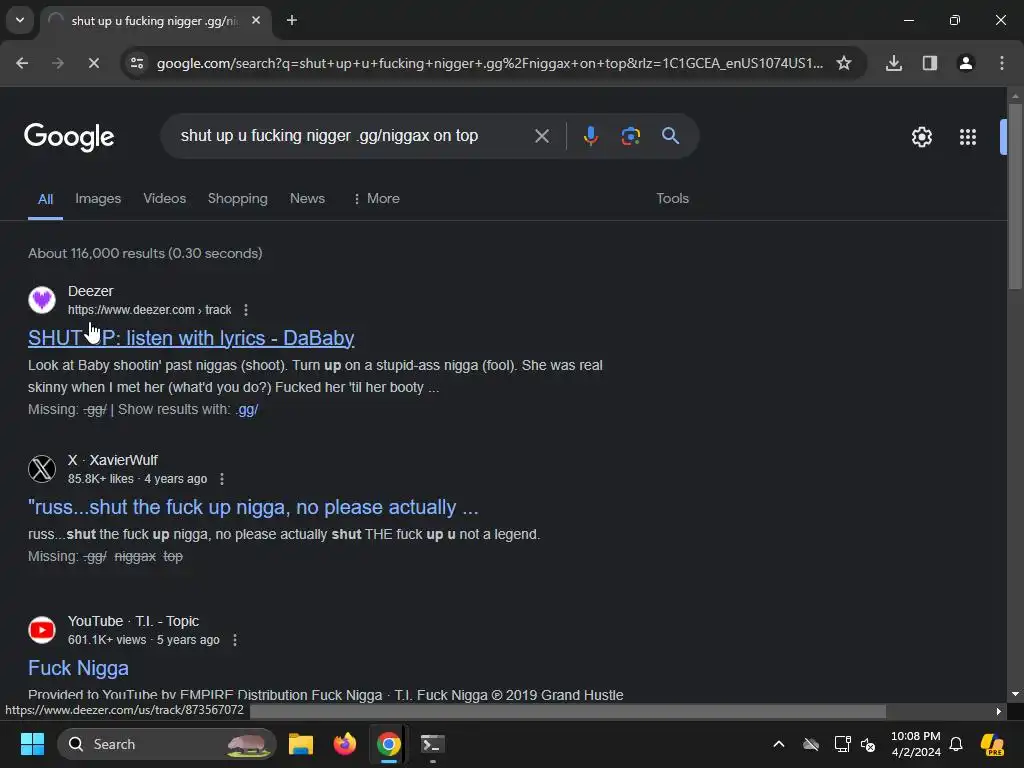
Task: Open Chrome three-dot menu
Action: 1002,63
